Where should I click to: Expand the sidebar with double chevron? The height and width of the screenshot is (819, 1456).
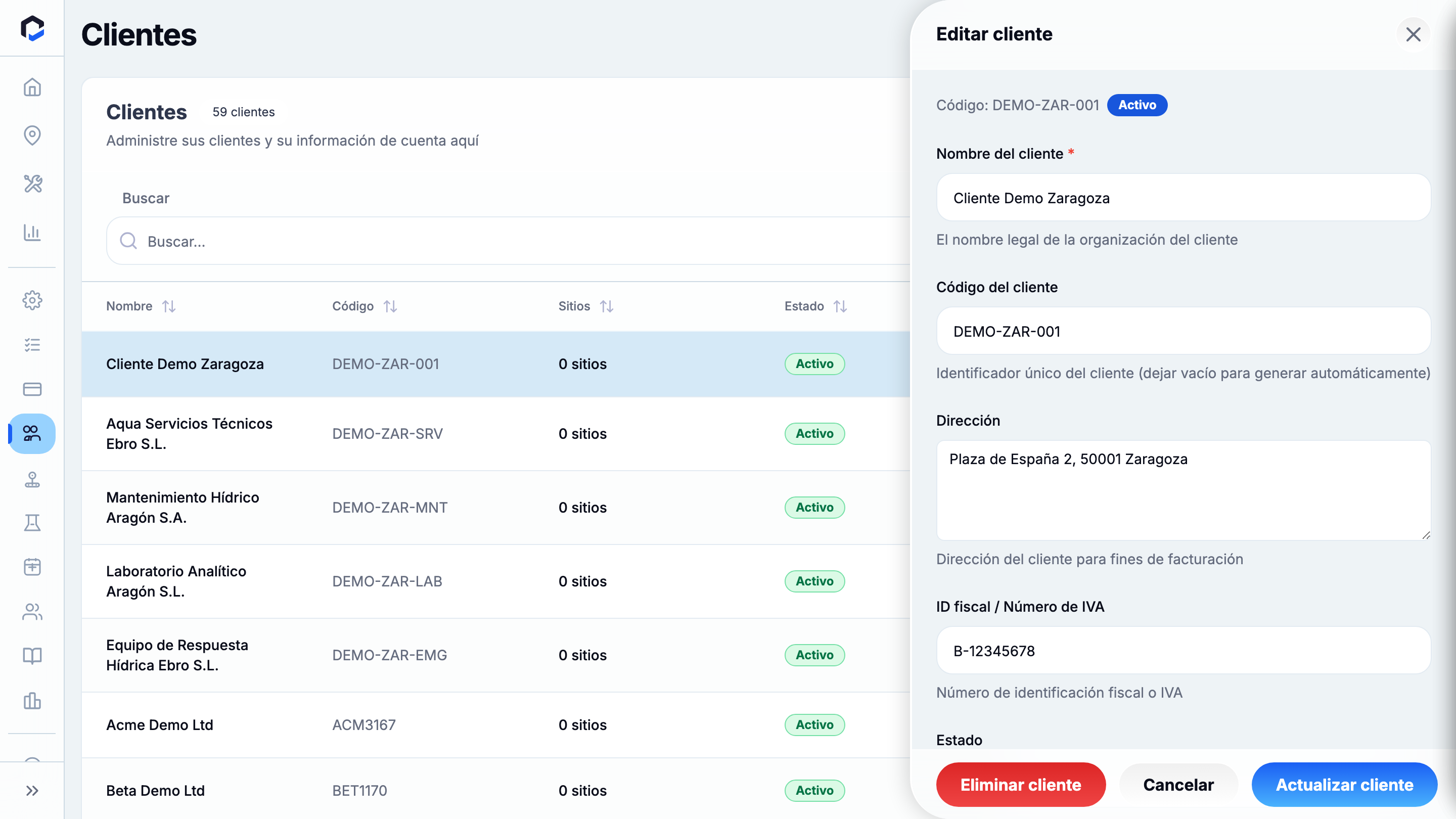pos(32,790)
